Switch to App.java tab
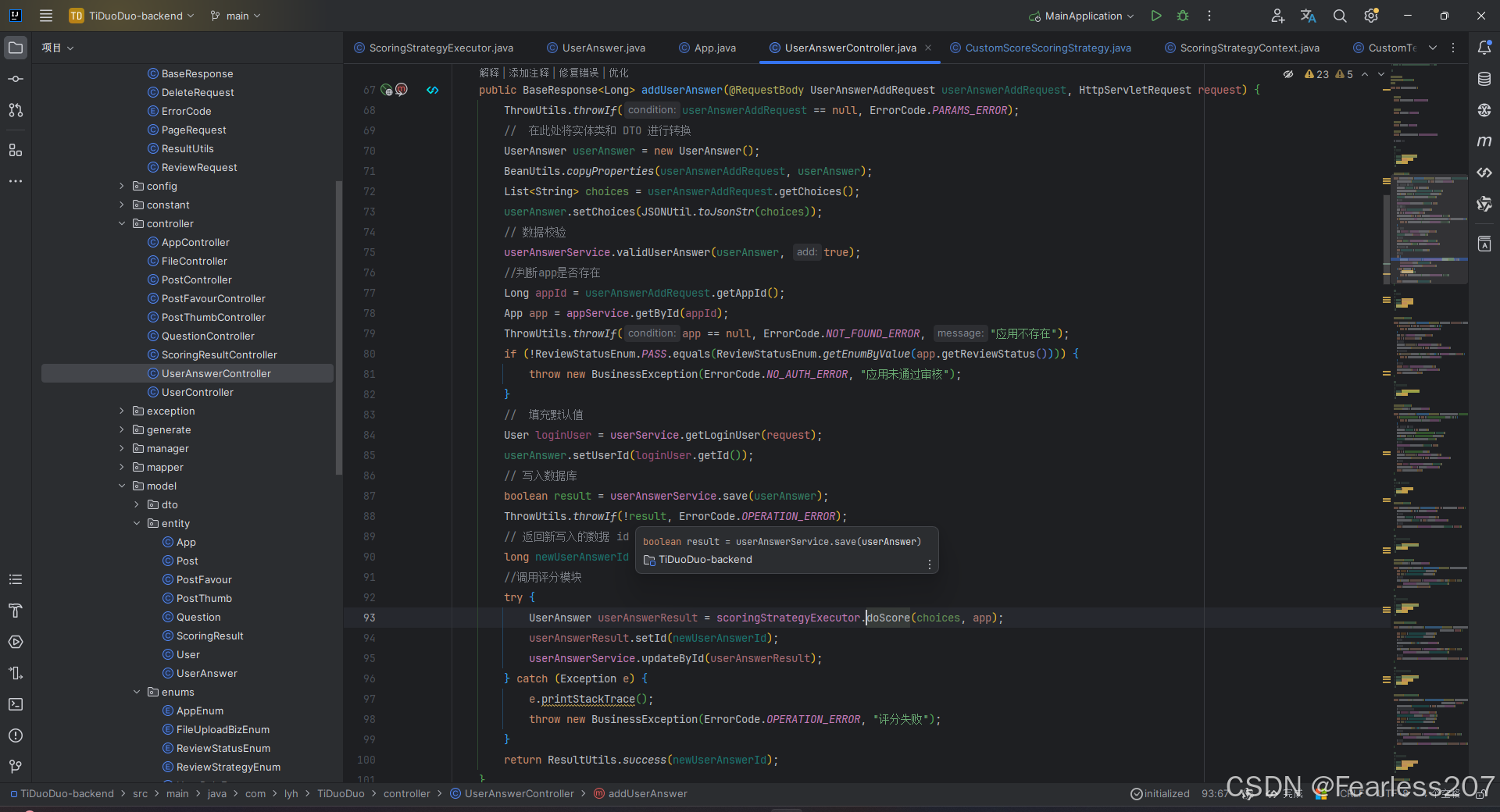 708,48
